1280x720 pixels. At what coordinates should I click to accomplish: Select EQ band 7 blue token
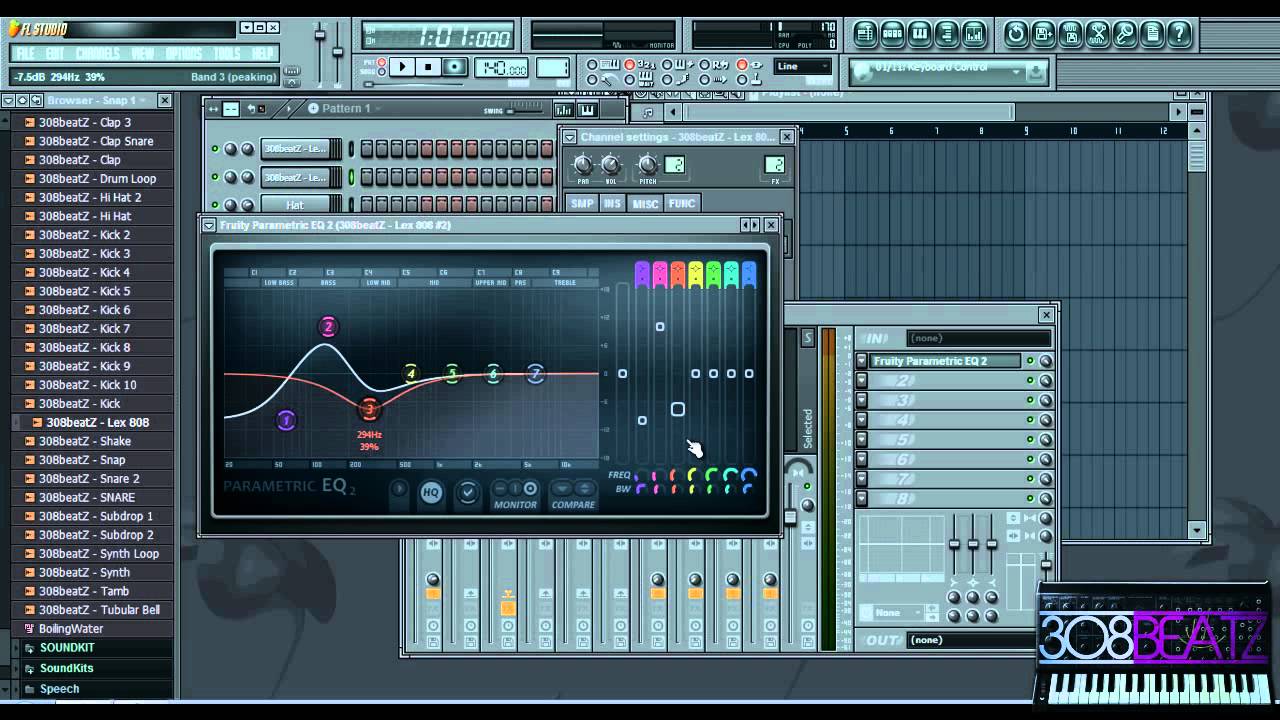tap(535, 374)
